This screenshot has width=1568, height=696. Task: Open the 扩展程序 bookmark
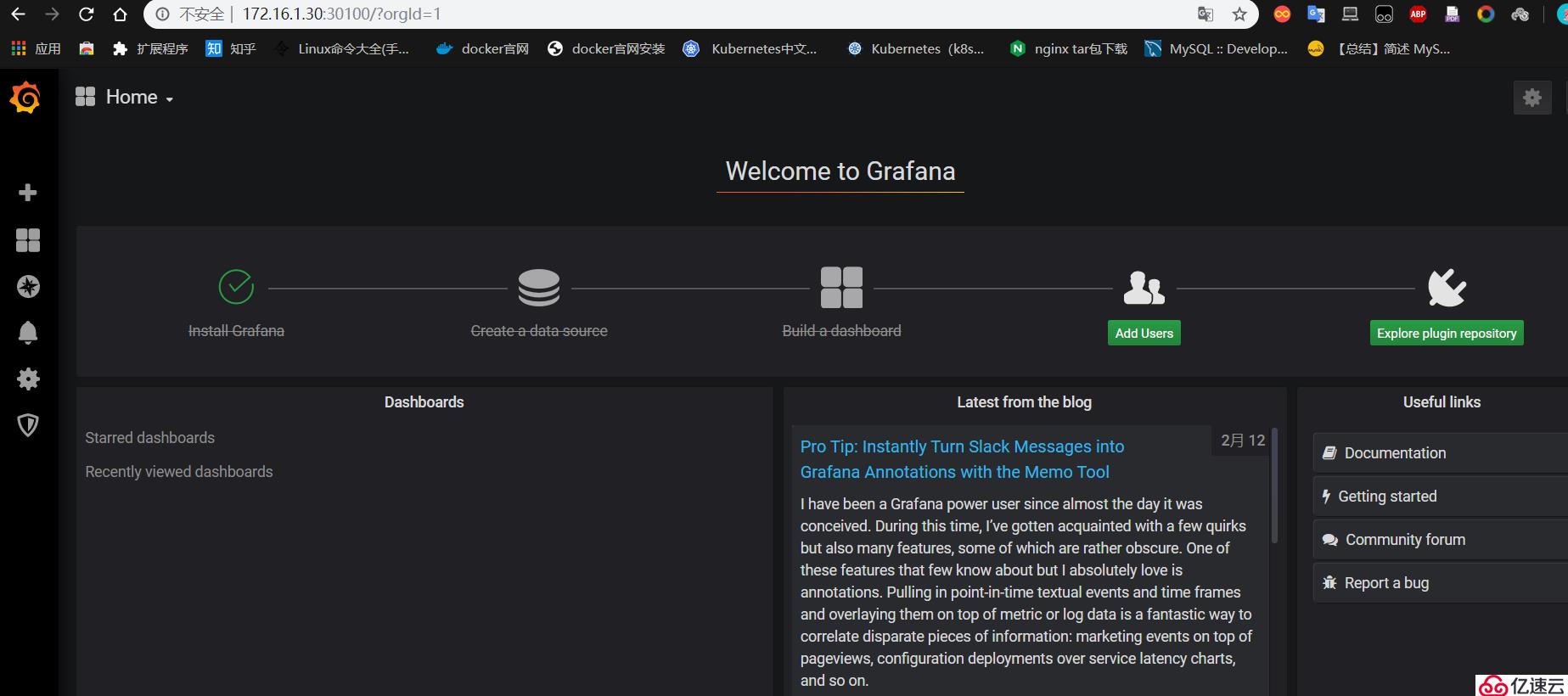tap(150, 49)
